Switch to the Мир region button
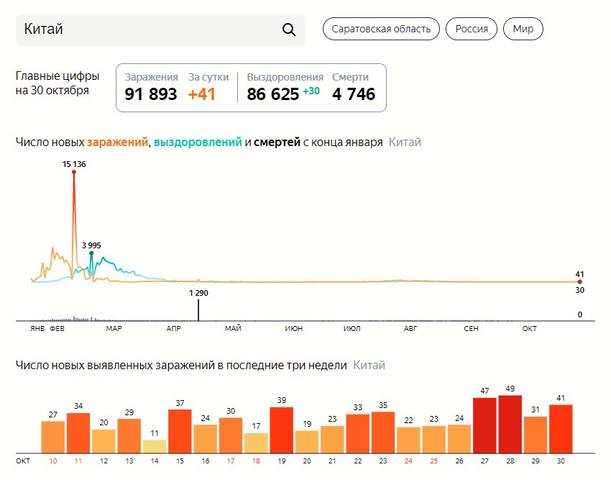 pyautogui.click(x=523, y=29)
